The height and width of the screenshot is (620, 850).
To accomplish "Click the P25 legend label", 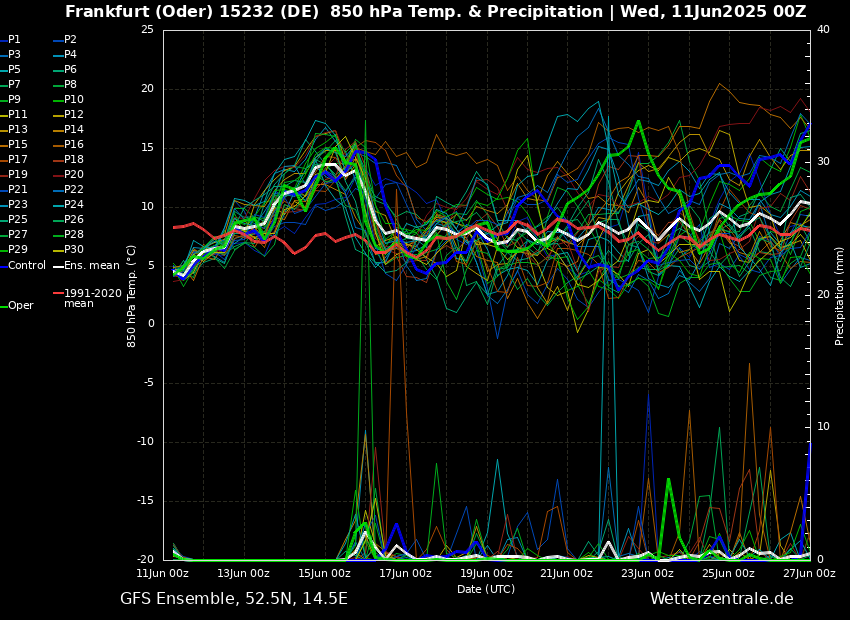I will [14, 219].
